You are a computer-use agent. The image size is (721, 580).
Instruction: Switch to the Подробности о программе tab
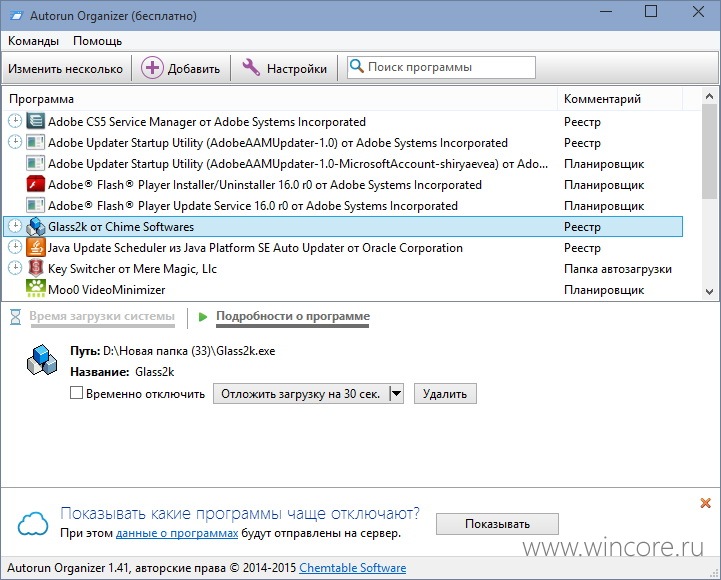(293, 316)
